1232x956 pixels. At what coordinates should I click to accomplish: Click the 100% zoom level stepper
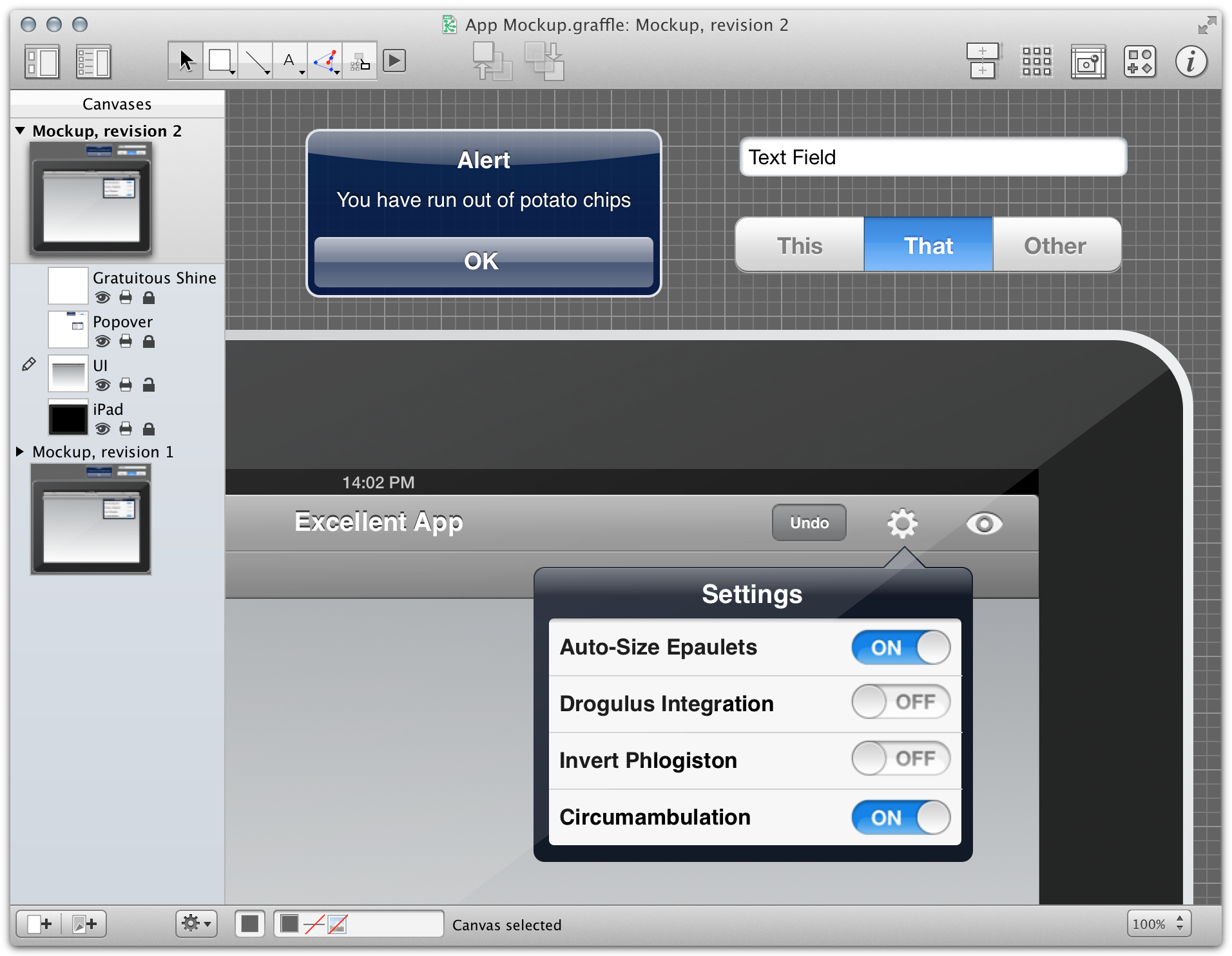coord(1179,924)
